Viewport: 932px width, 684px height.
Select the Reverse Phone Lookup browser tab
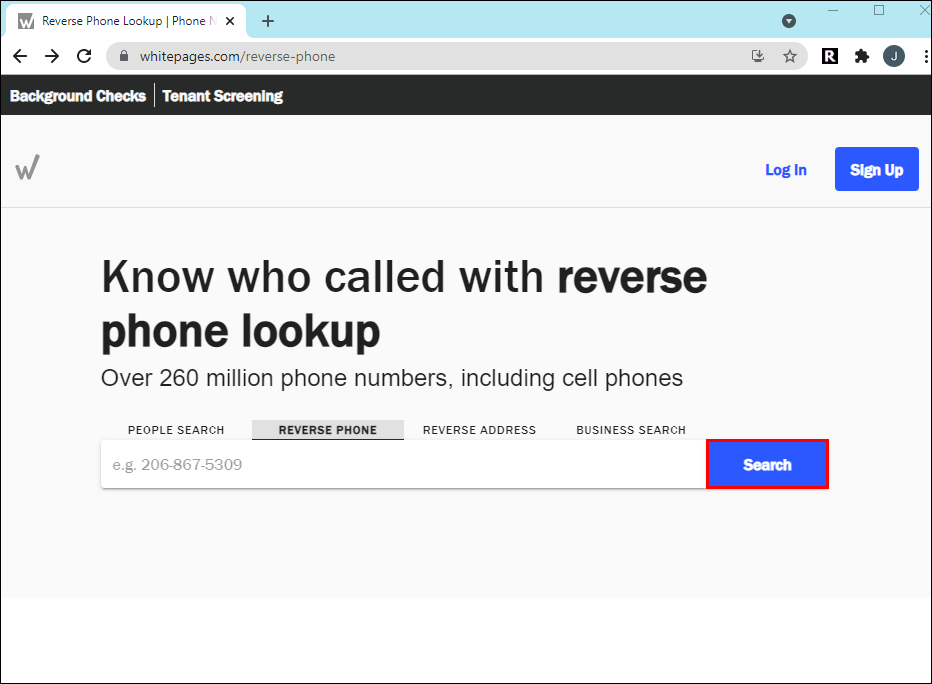point(126,21)
